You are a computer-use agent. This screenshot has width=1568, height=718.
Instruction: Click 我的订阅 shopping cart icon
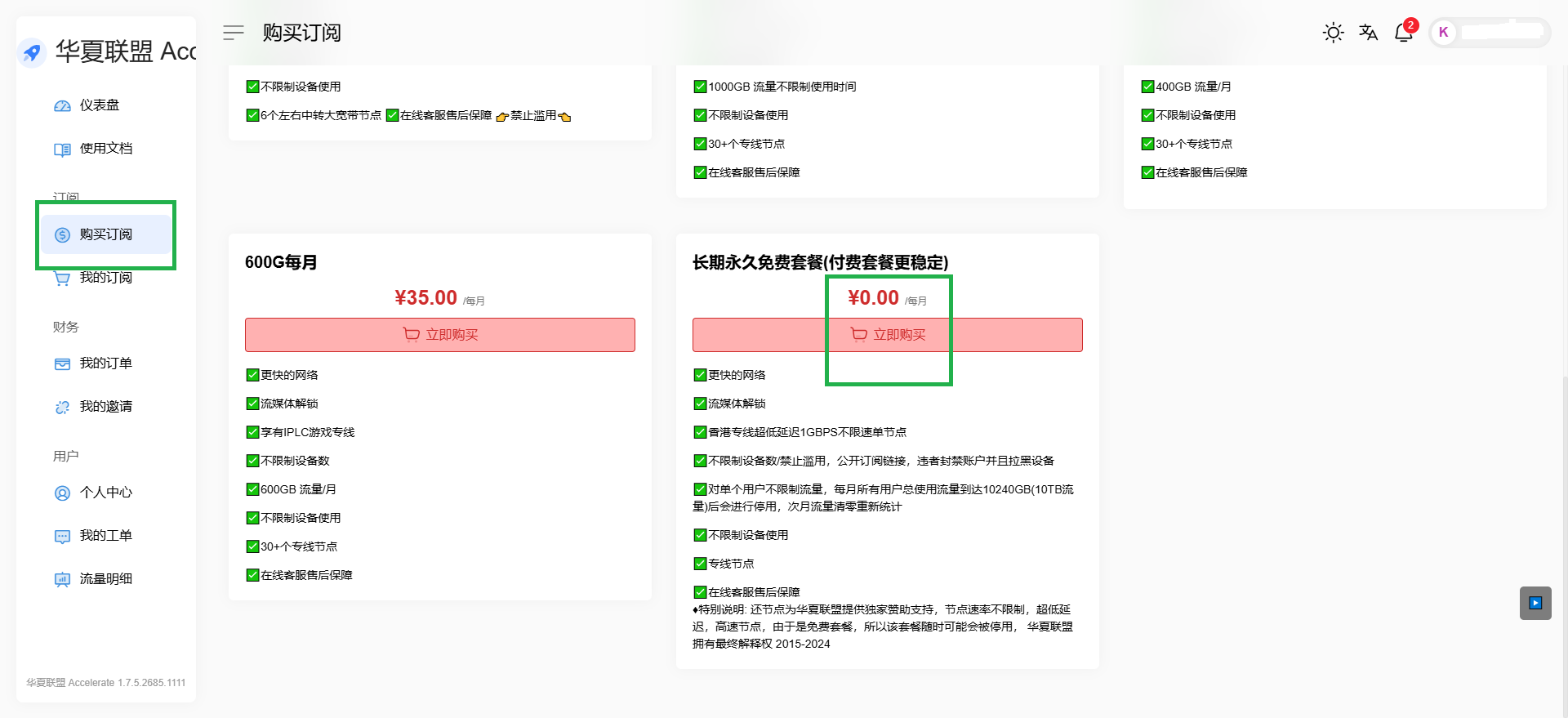62,279
